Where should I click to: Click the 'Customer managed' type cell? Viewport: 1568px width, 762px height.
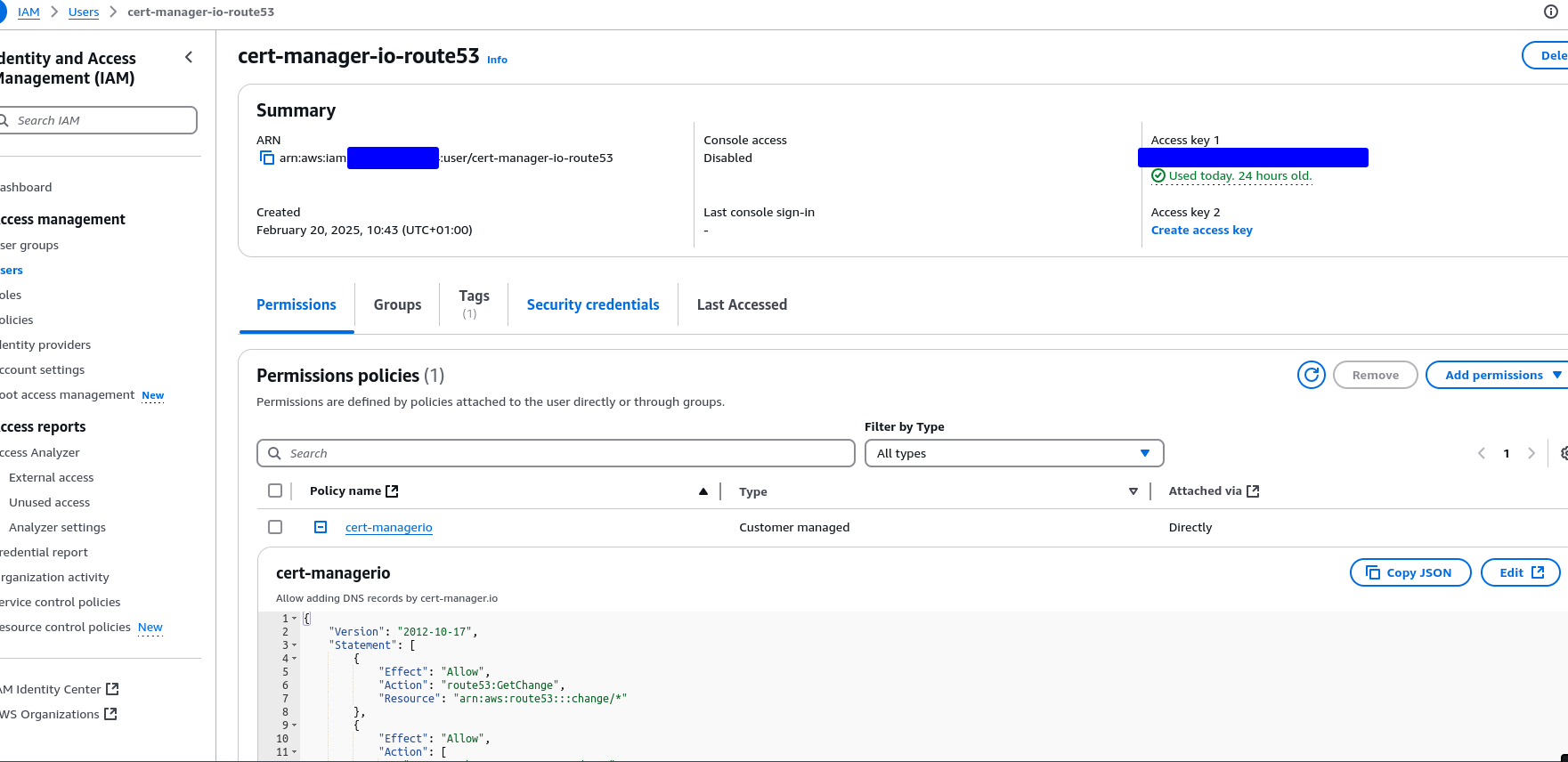(x=794, y=527)
